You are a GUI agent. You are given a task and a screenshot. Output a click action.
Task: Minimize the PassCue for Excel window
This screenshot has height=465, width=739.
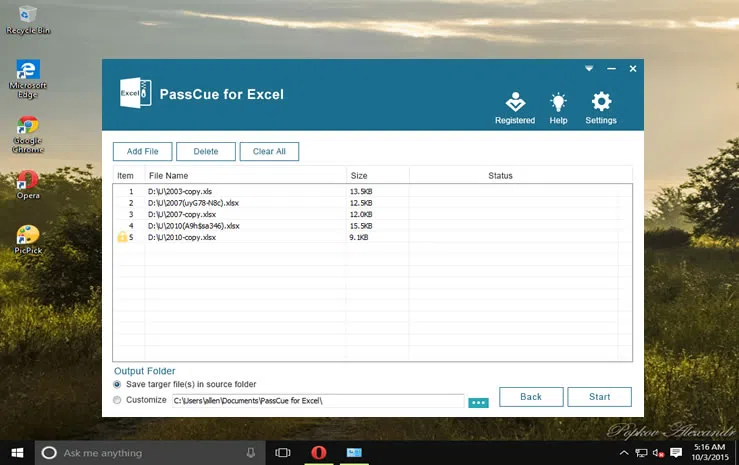pos(611,69)
